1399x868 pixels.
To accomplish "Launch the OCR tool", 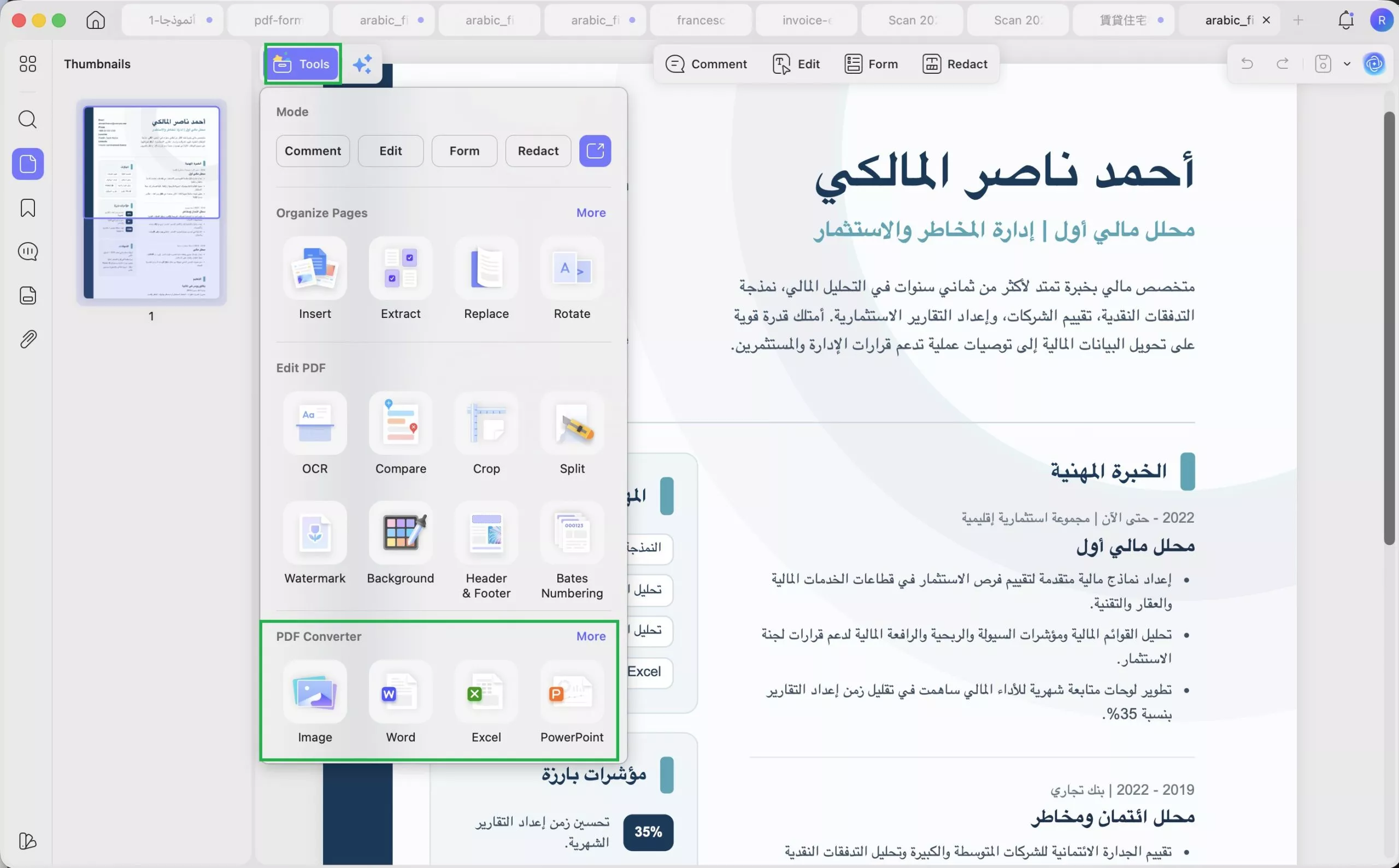I will [315, 433].
